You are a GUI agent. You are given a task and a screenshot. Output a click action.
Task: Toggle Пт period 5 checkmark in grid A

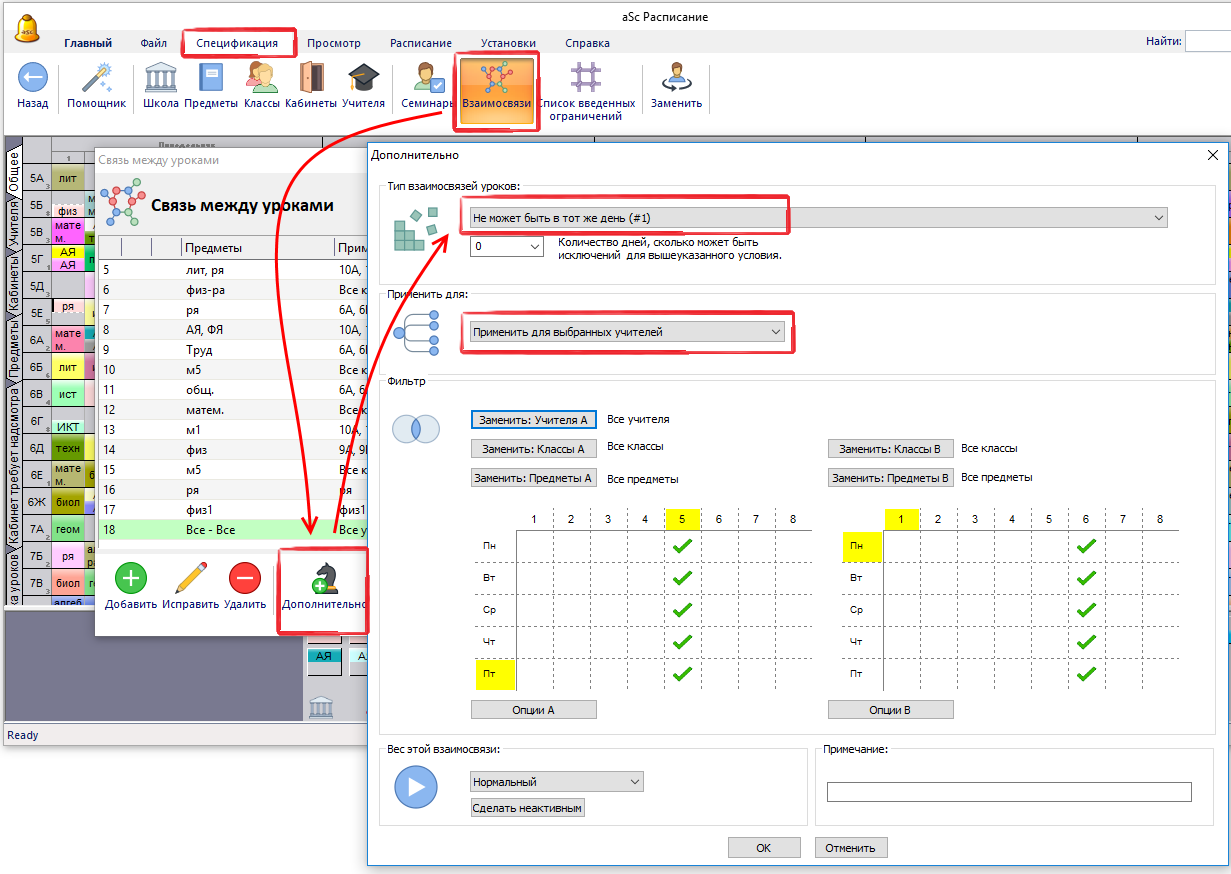682,674
